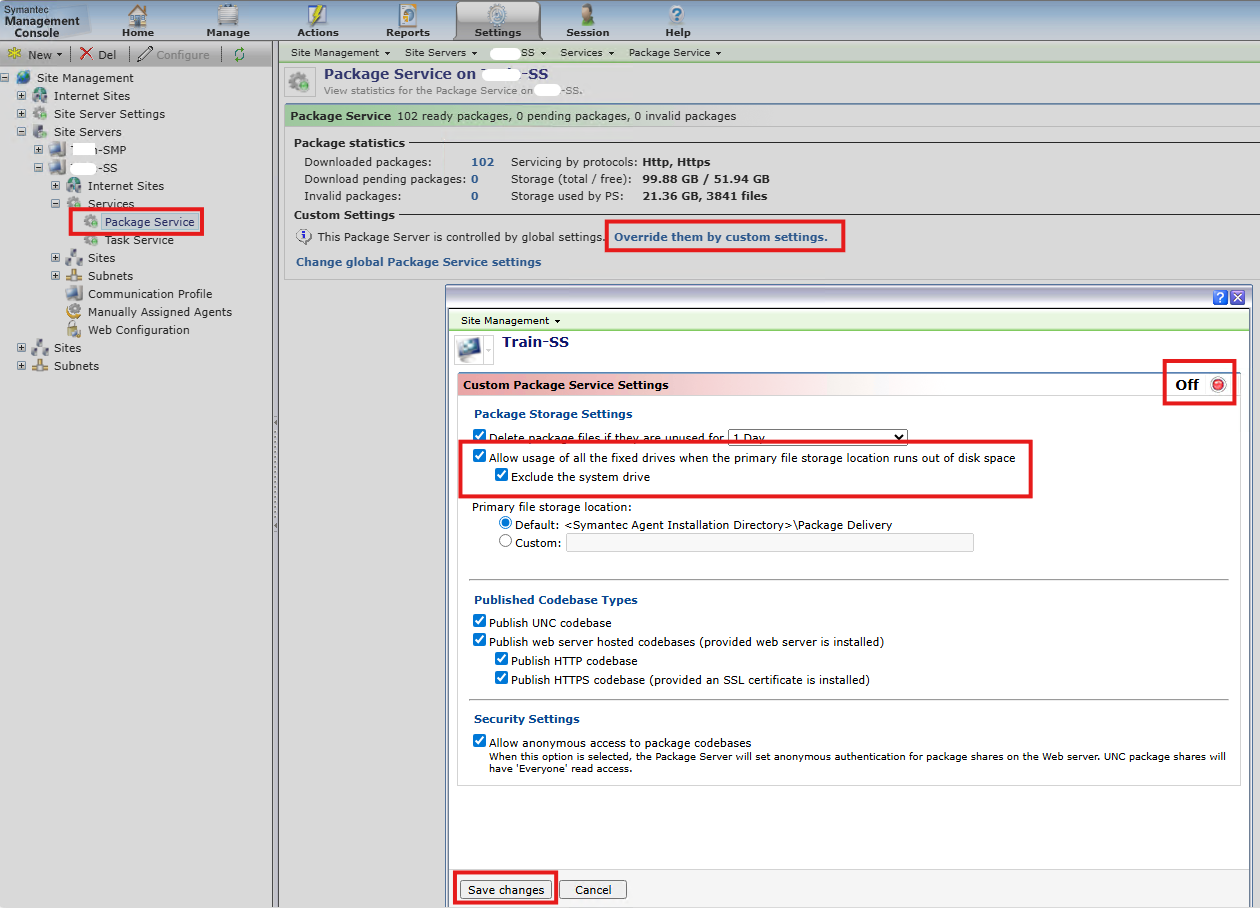Expand Internet Sites under Site Management

point(22,96)
